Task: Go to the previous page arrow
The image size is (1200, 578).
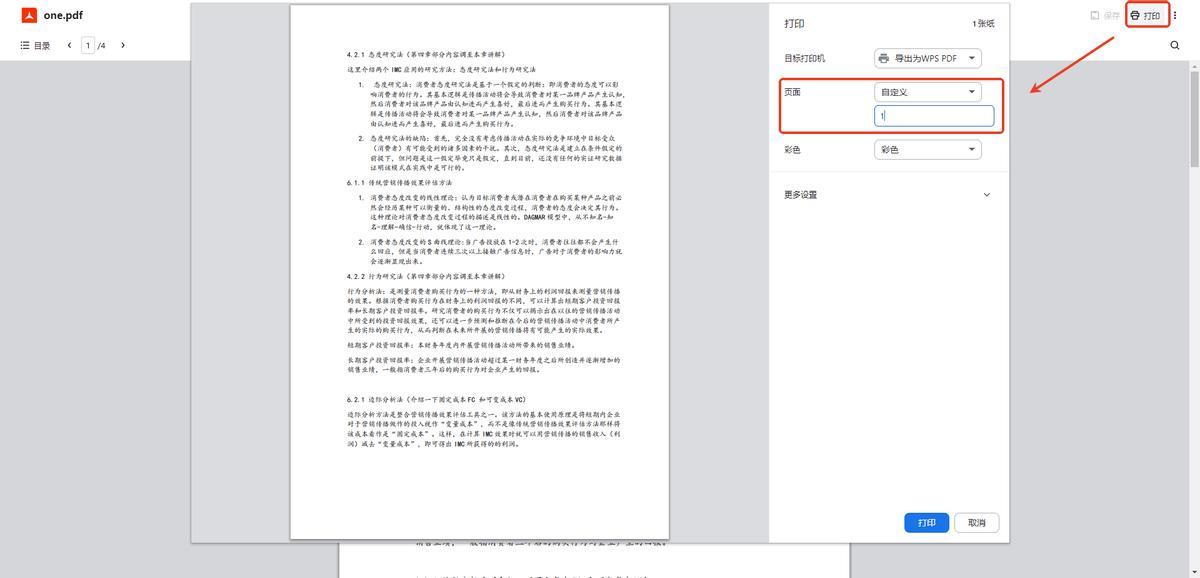Action: [x=69, y=45]
